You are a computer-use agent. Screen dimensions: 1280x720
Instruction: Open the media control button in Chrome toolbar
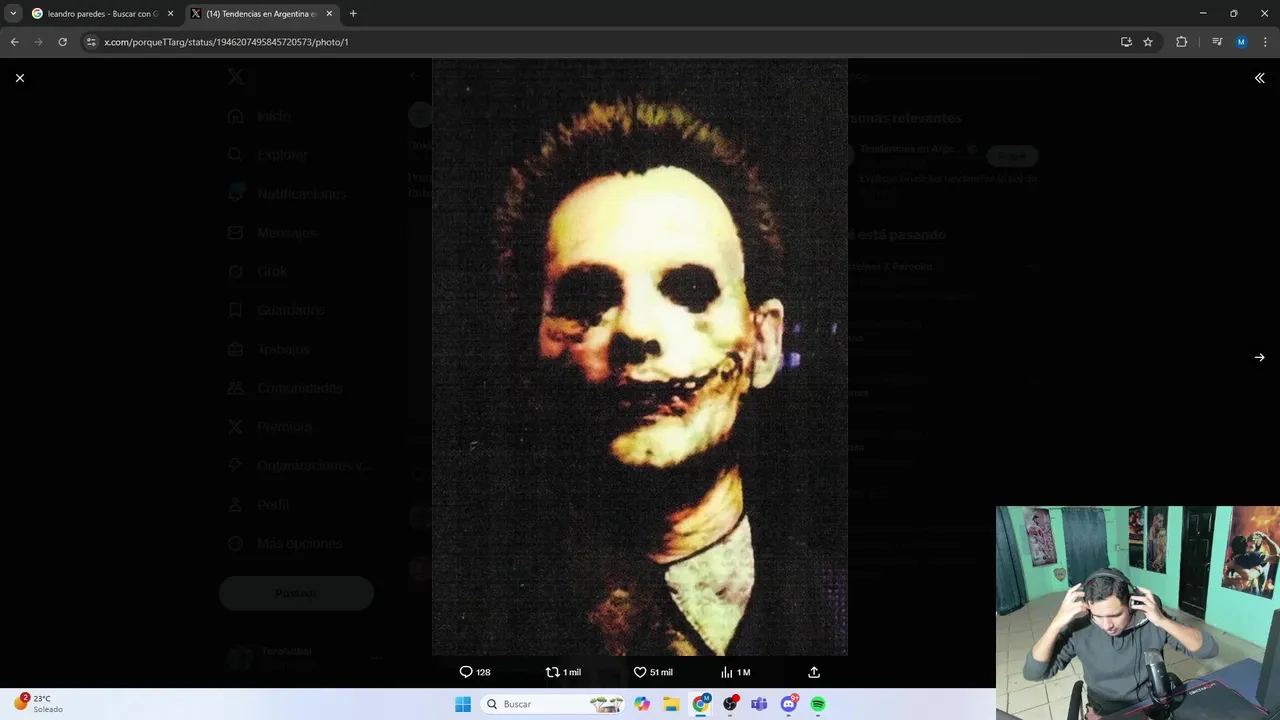tap(1217, 42)
